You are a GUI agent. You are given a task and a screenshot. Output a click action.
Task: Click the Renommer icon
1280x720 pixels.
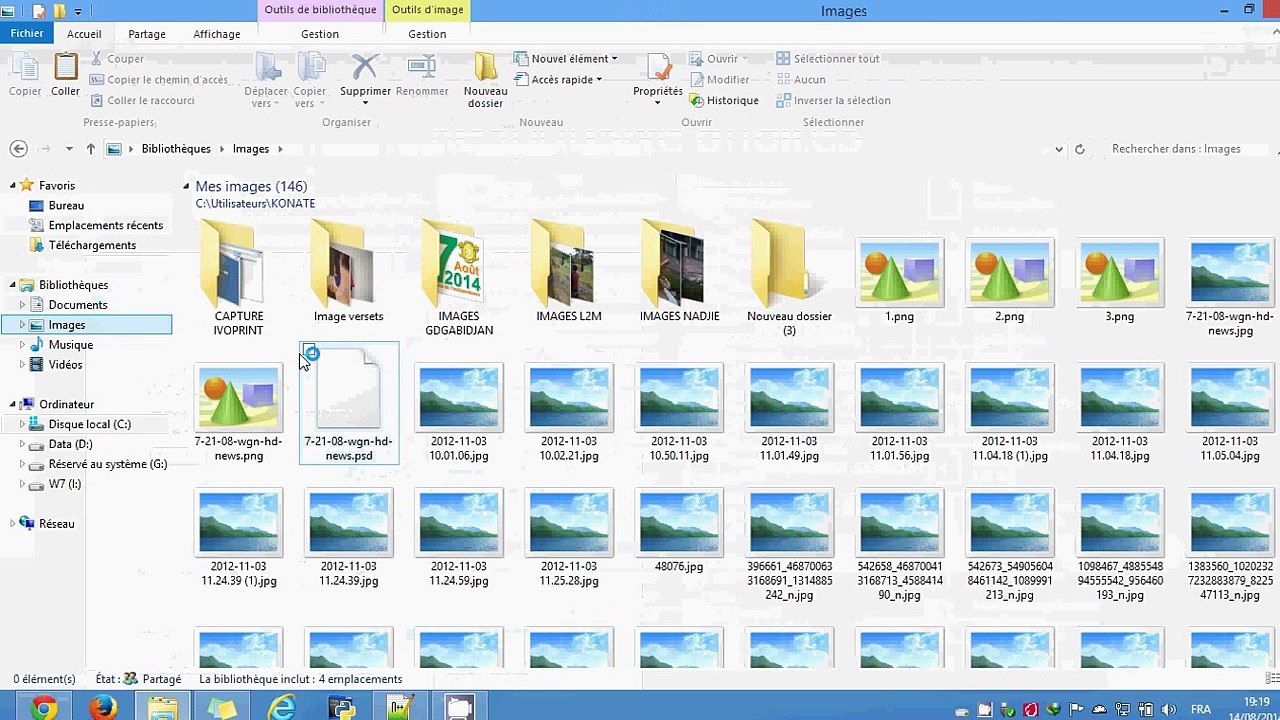tap(422, 76)
